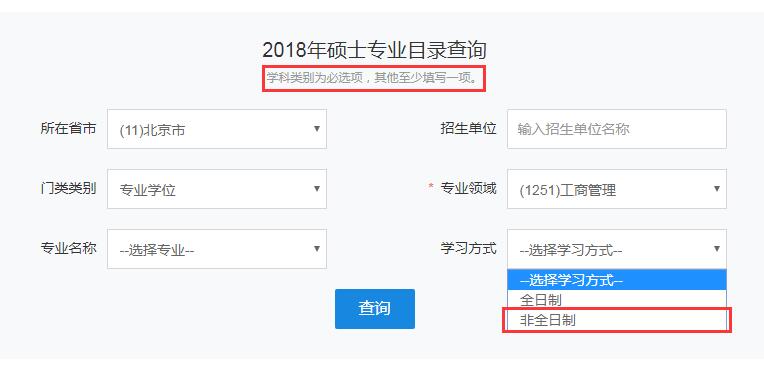Click arrow icon of 学习方式 dropdown
Image resolution: width=764 pixels, height=365 pixels.
point(717,249)
